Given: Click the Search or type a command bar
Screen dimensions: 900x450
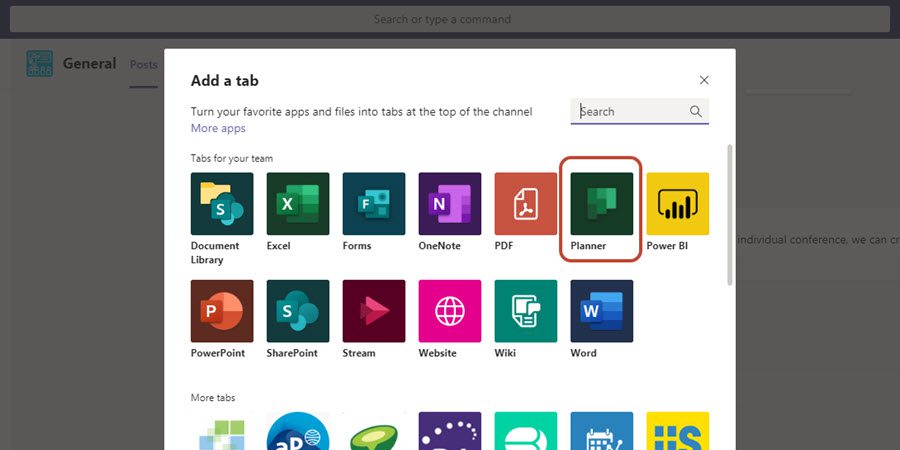Looking at the screenshot, I should 450,19.
